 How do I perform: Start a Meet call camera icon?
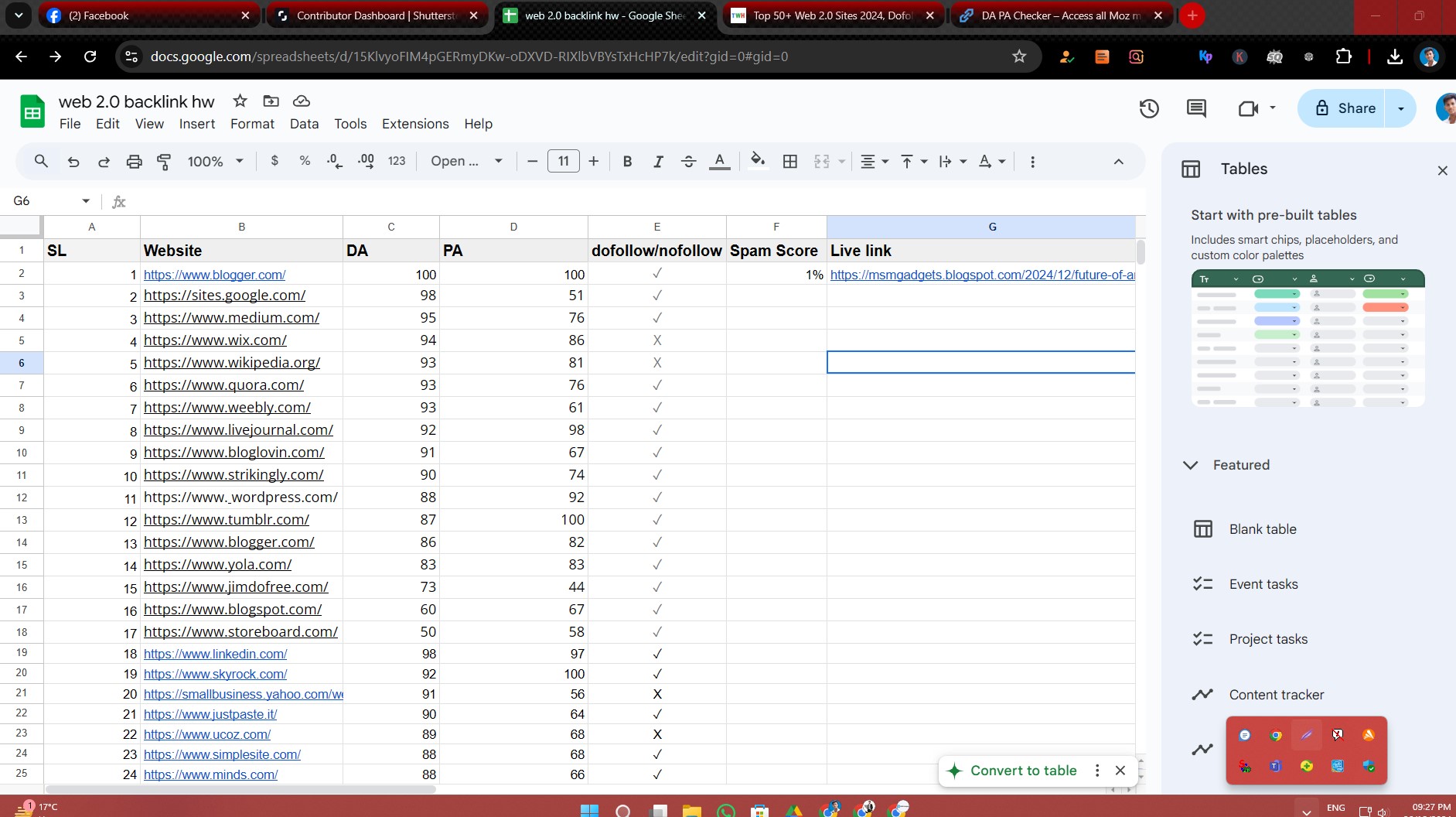(x=1248, y=108)
